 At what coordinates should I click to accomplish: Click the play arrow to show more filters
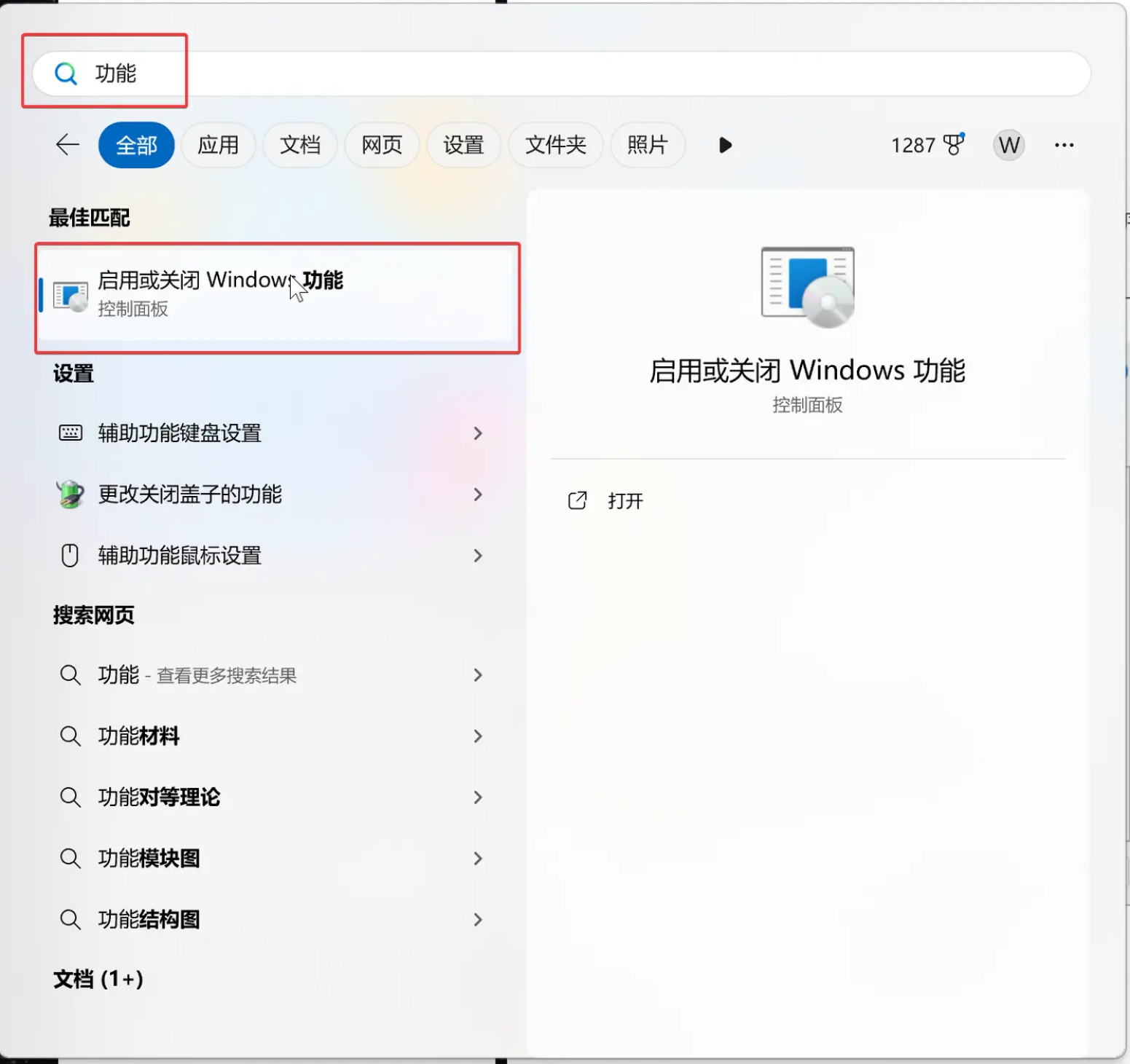725,145
